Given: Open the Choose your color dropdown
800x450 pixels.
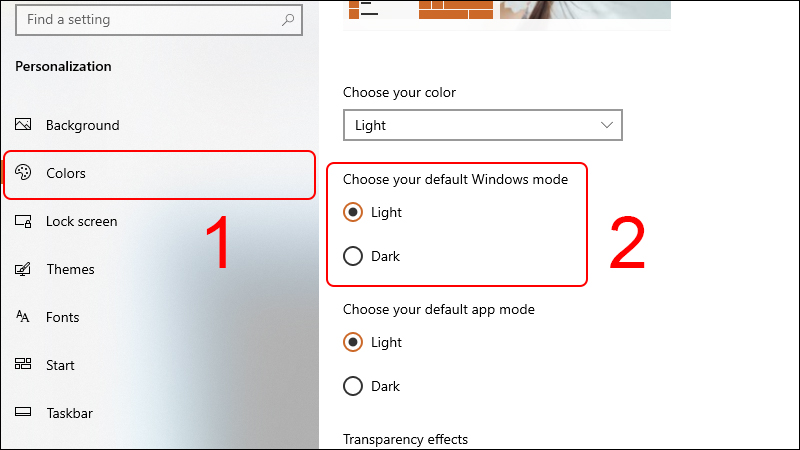Looking at the screenshot, I should pos(483,125).
